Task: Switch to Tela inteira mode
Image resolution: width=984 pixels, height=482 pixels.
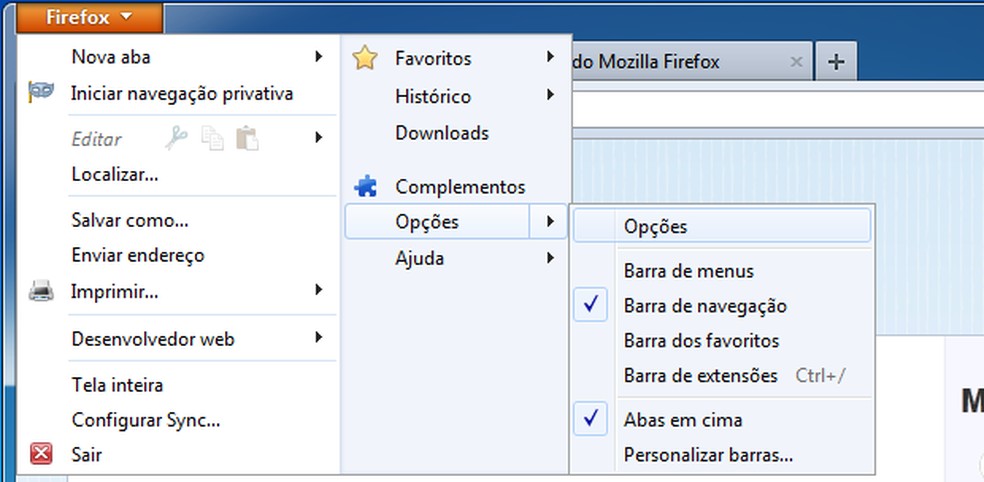Action: 117,384
